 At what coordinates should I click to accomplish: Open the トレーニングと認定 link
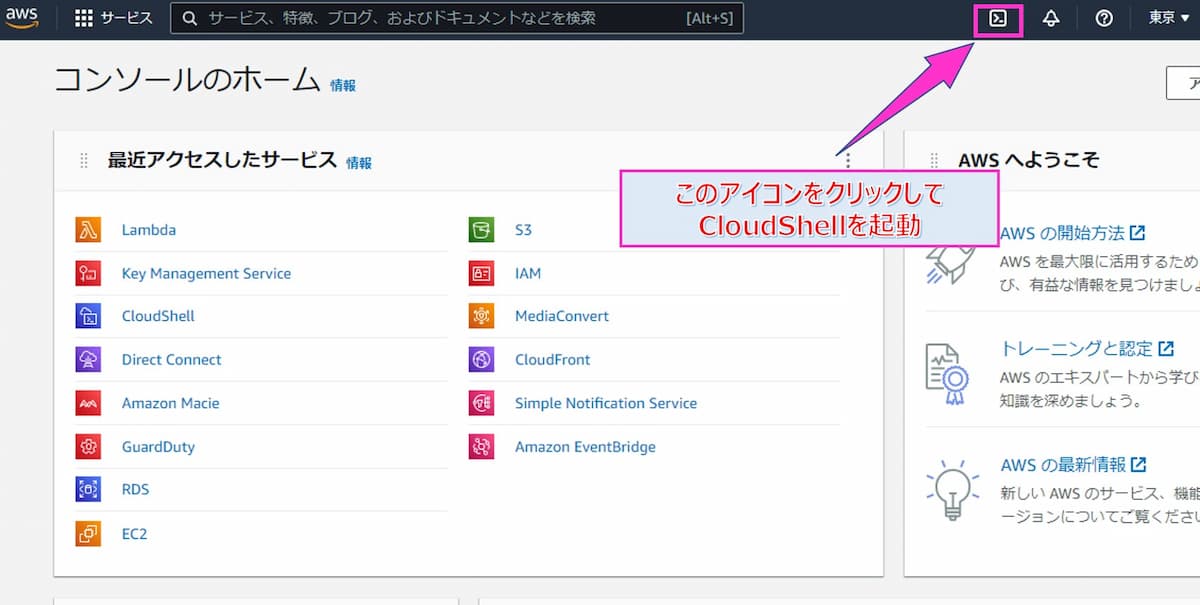tap(1087, 349)
